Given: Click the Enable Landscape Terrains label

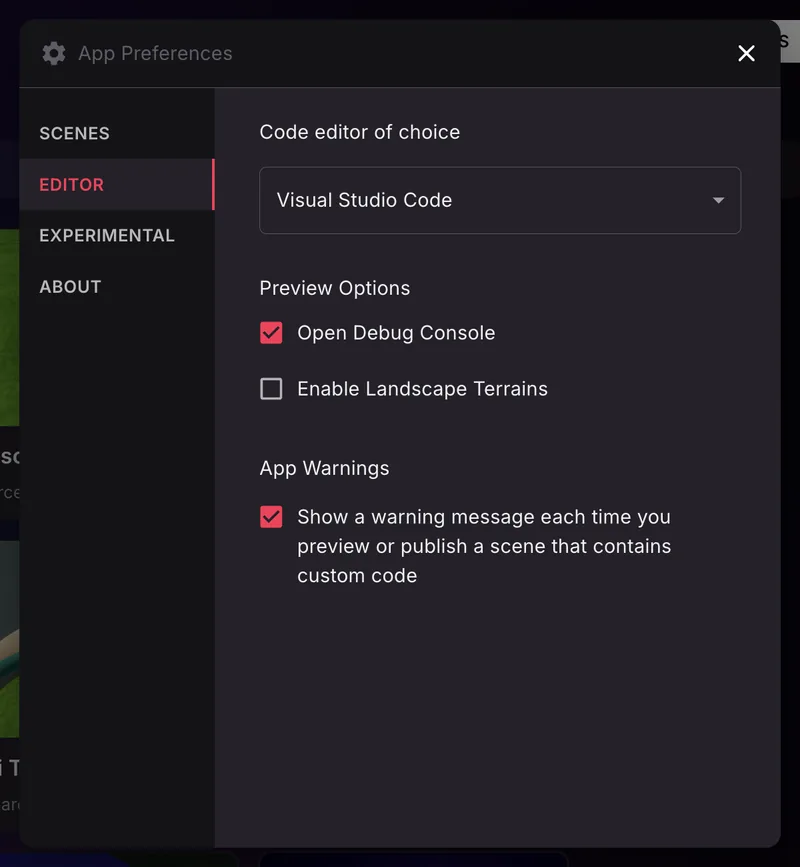Looking at the screenshot, I should pos(422,389).
